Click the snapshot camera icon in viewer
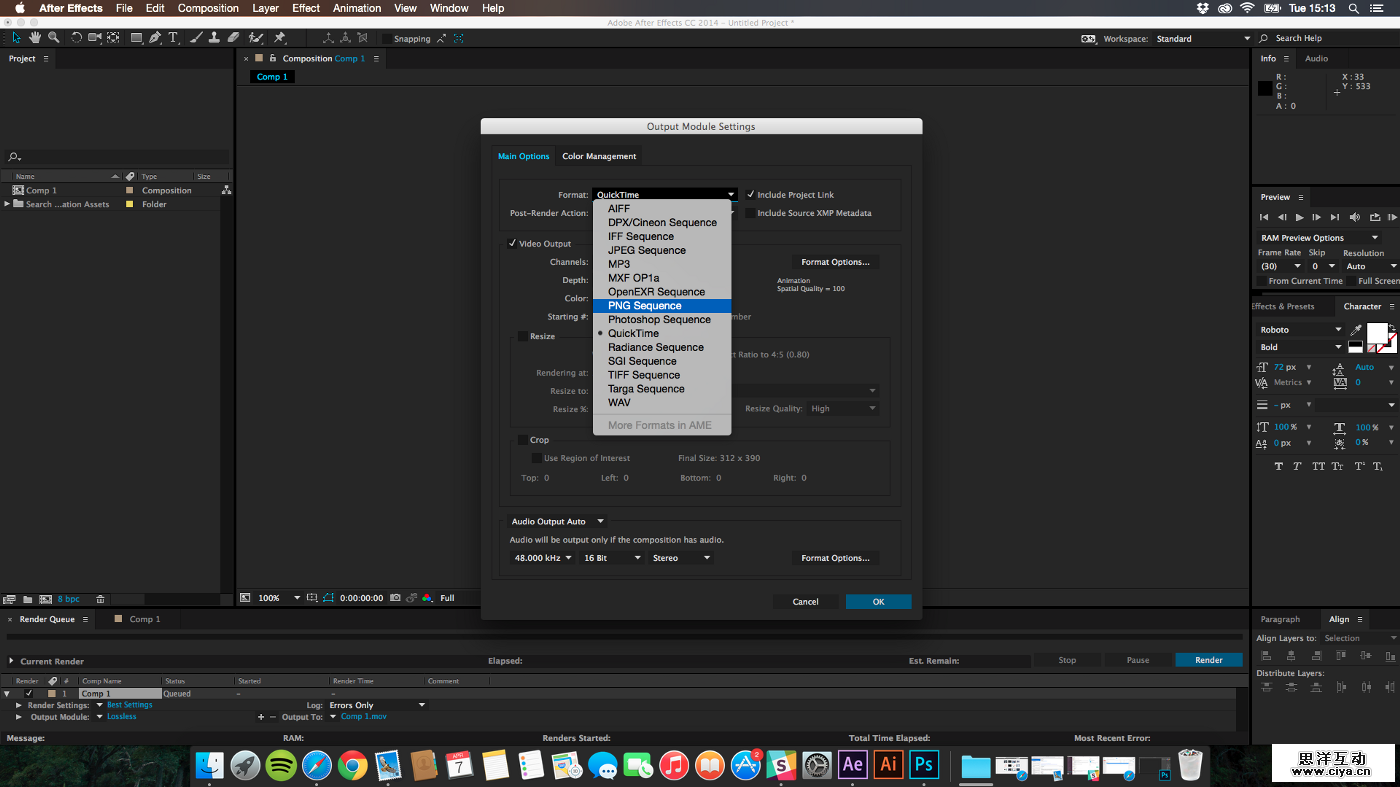Image resolution: width=1400 pixels, height=787 pixels. [396, 598]
